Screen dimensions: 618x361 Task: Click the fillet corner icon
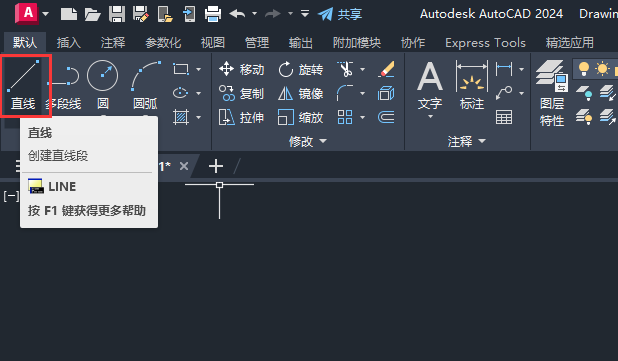[345, 93]
